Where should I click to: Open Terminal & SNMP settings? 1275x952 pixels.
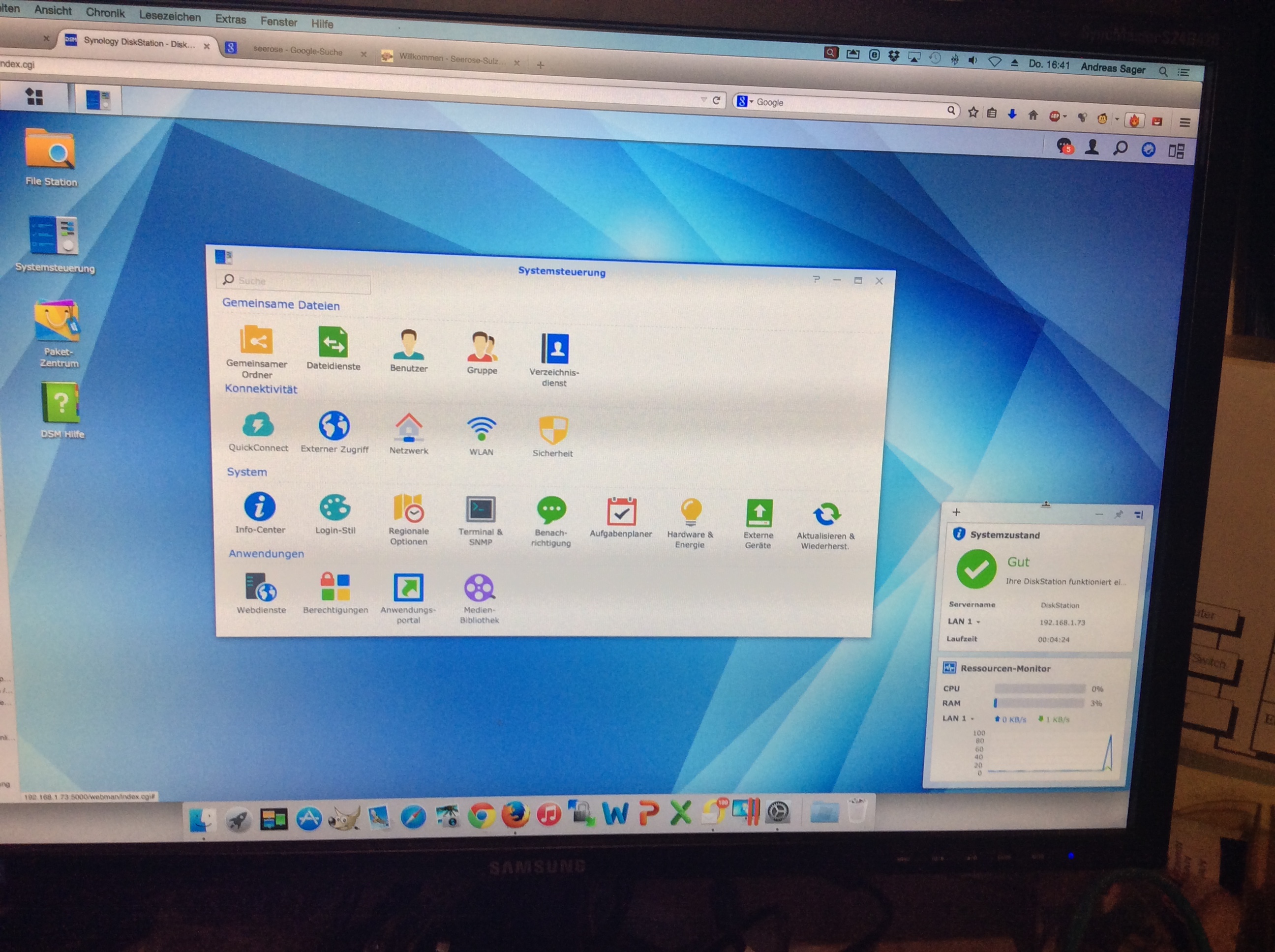coord(480,510)
